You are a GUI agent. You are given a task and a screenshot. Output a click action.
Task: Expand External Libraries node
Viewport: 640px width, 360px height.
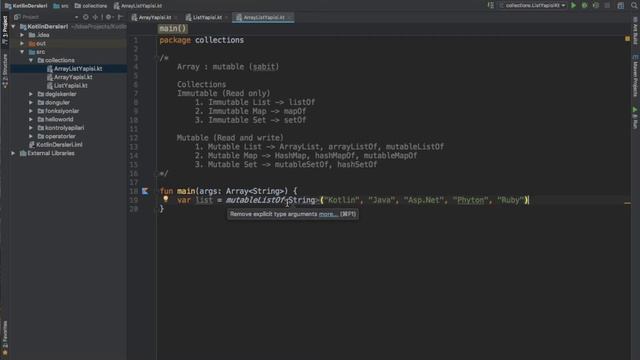pyautogui.click(x=13, y=153)
